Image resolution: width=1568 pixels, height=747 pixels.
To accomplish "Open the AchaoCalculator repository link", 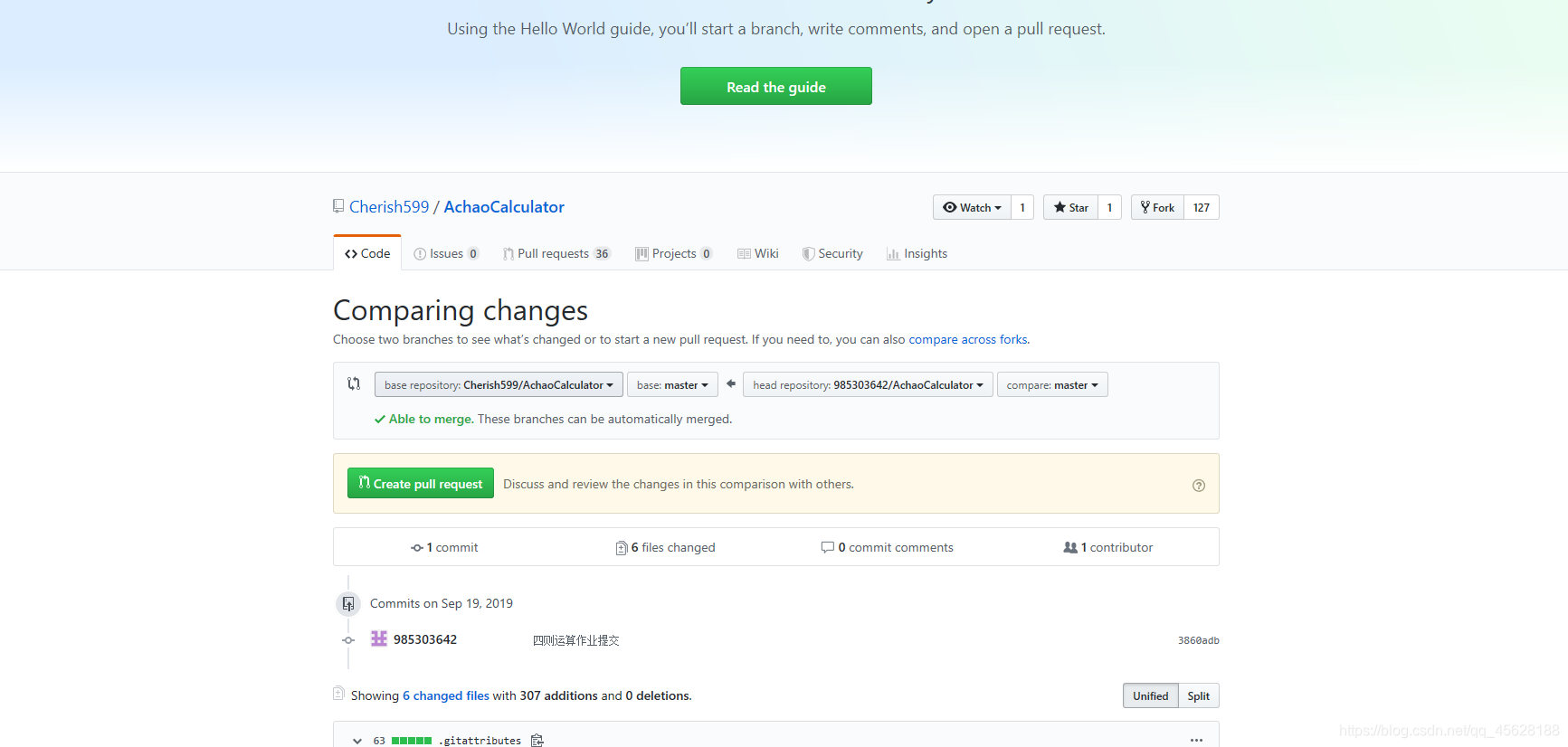I will click(x=504, y=207).
